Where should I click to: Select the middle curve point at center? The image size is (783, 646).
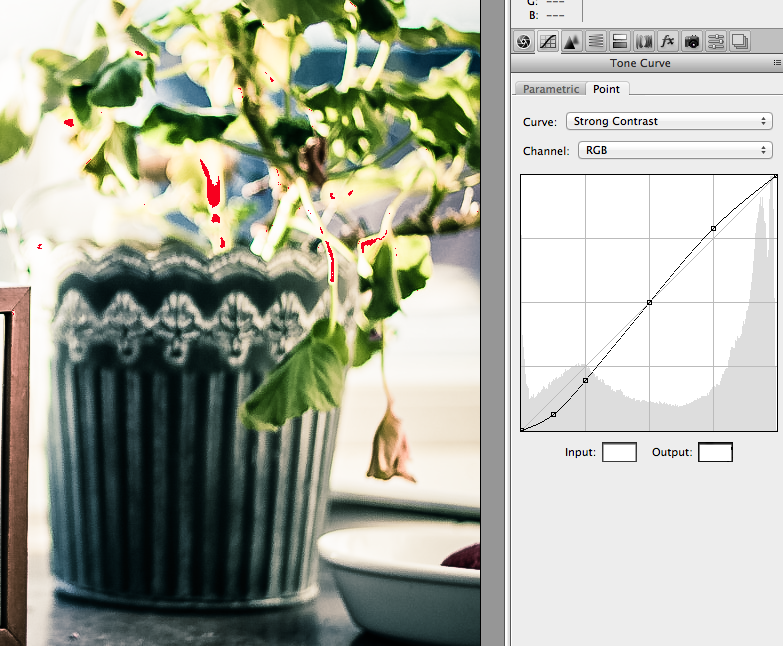(650, 303)
